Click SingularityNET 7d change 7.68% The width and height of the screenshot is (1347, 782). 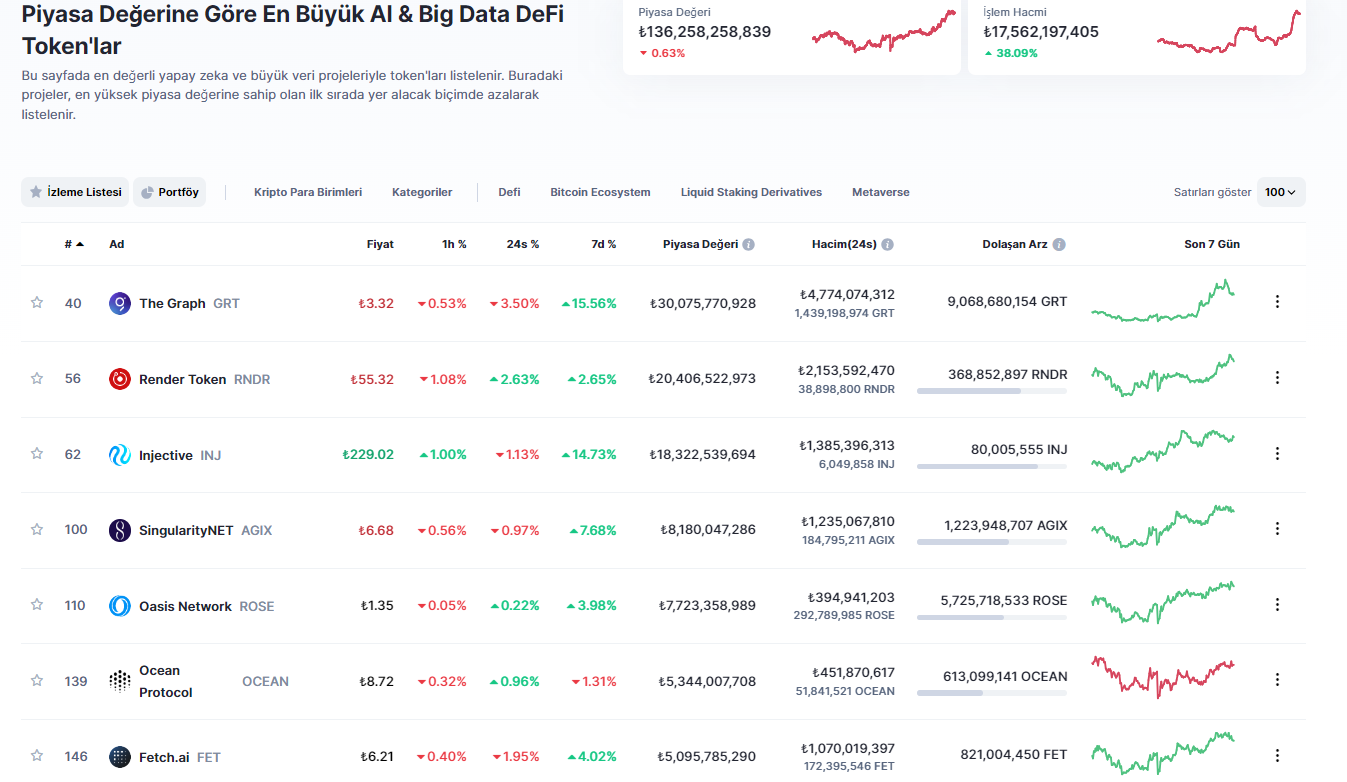pos(593,530)
